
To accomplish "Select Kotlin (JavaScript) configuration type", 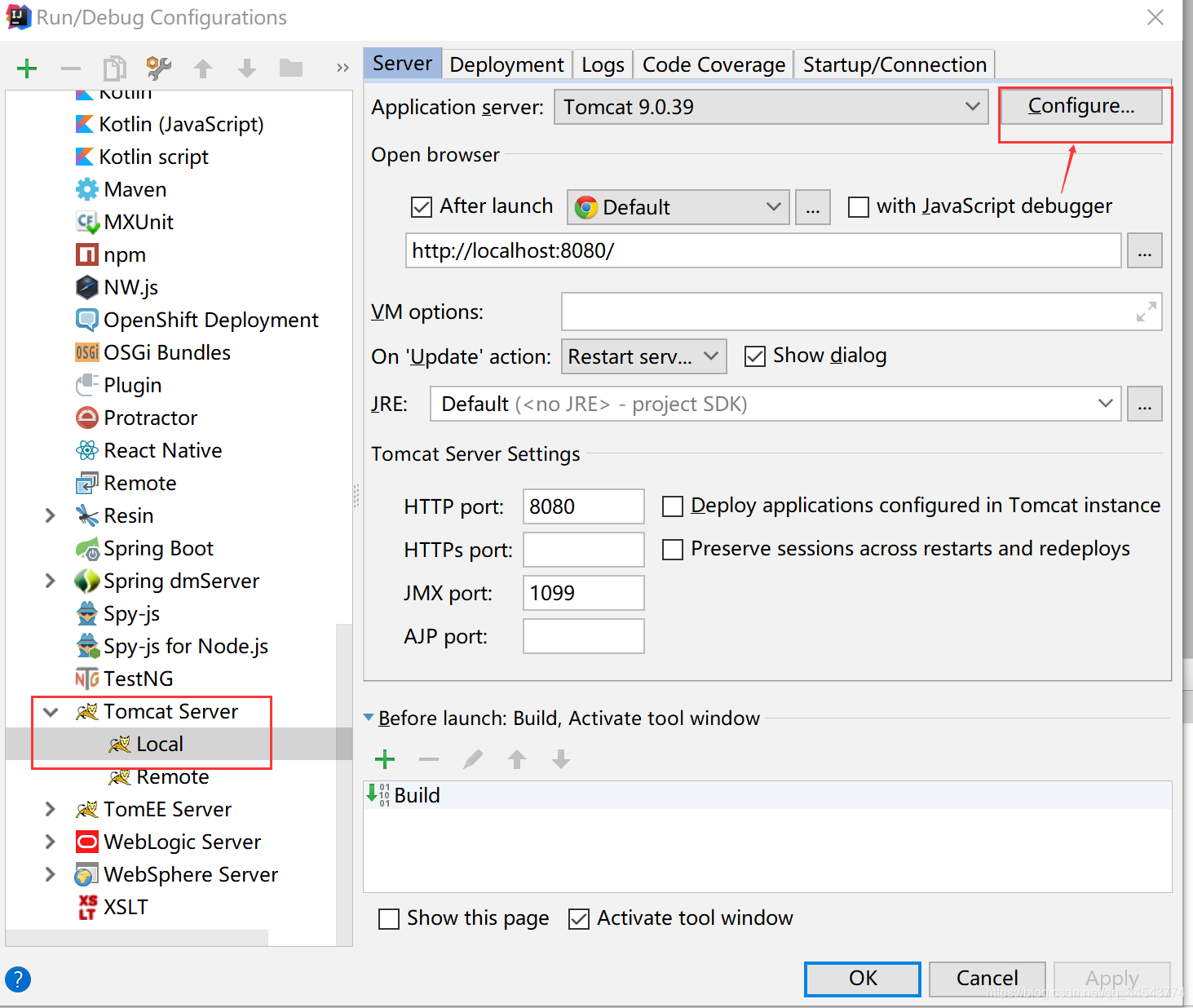I will 170,124.
